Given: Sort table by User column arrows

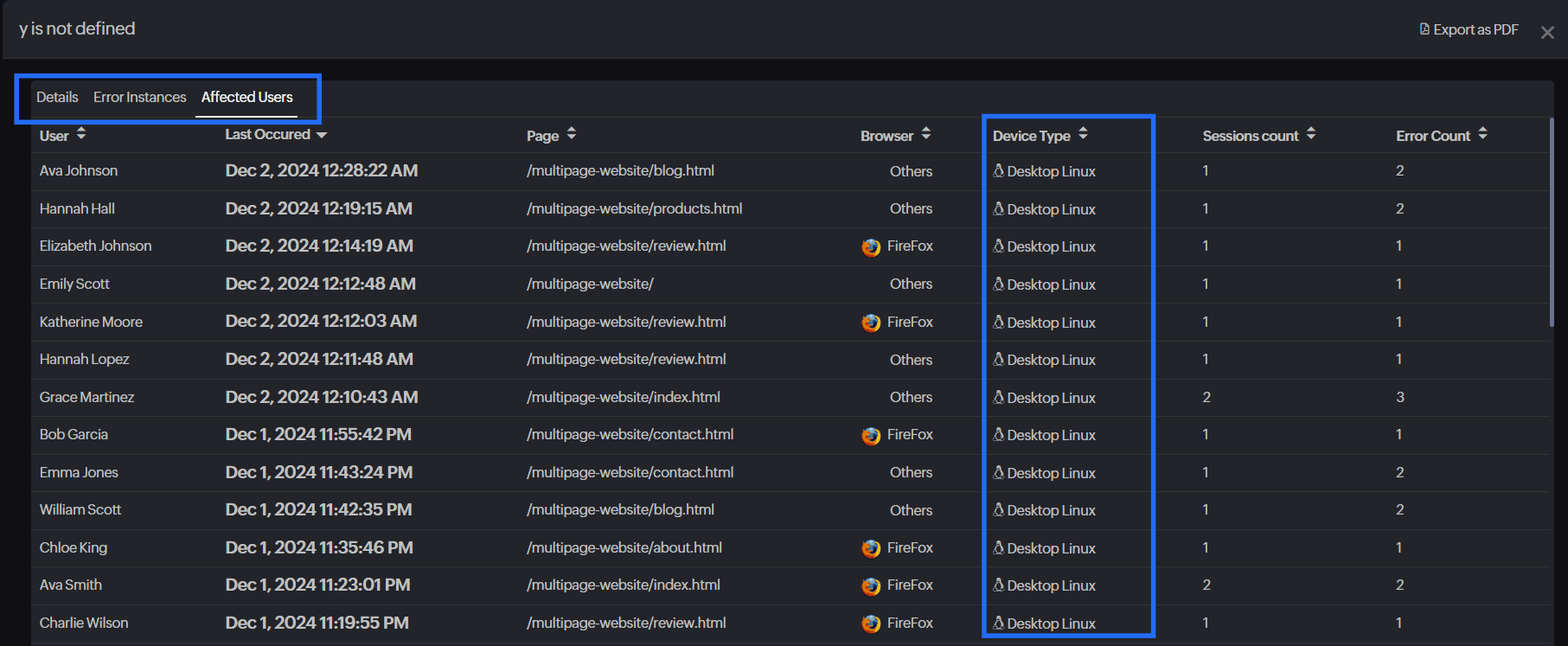Looking at the screenshot, I should point(81,133).
